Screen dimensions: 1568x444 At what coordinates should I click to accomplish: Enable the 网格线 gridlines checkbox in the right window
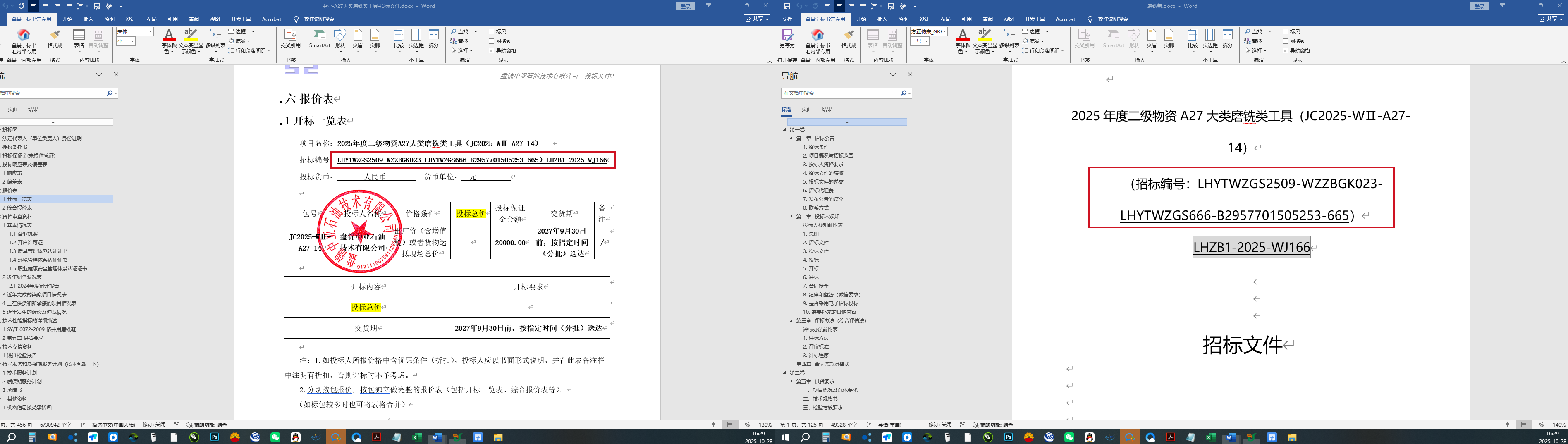[1286, 41]
